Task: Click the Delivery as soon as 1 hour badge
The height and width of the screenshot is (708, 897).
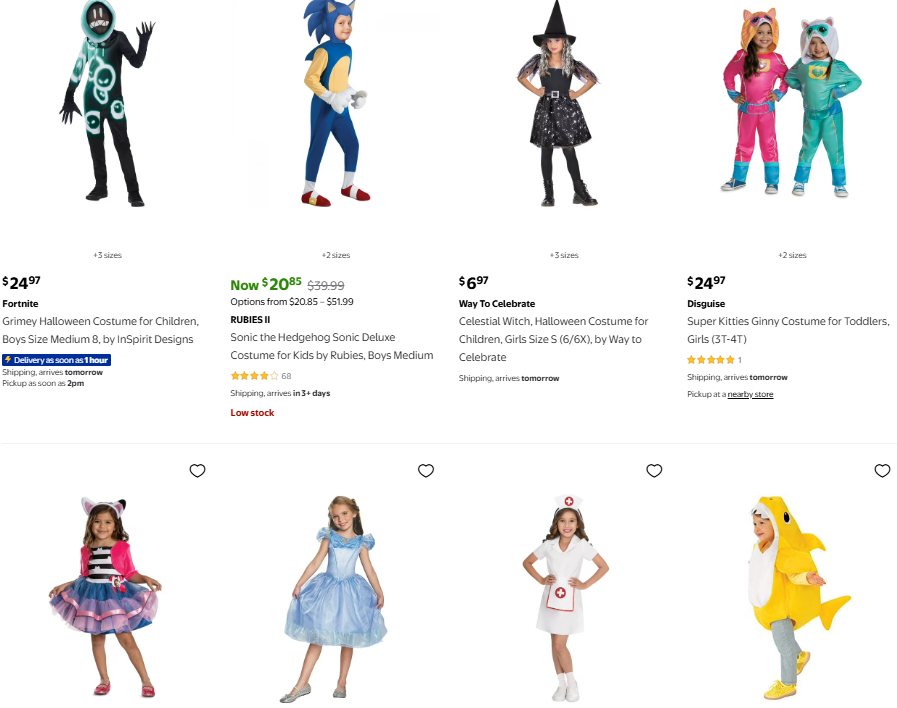Action: pos(57,360)
